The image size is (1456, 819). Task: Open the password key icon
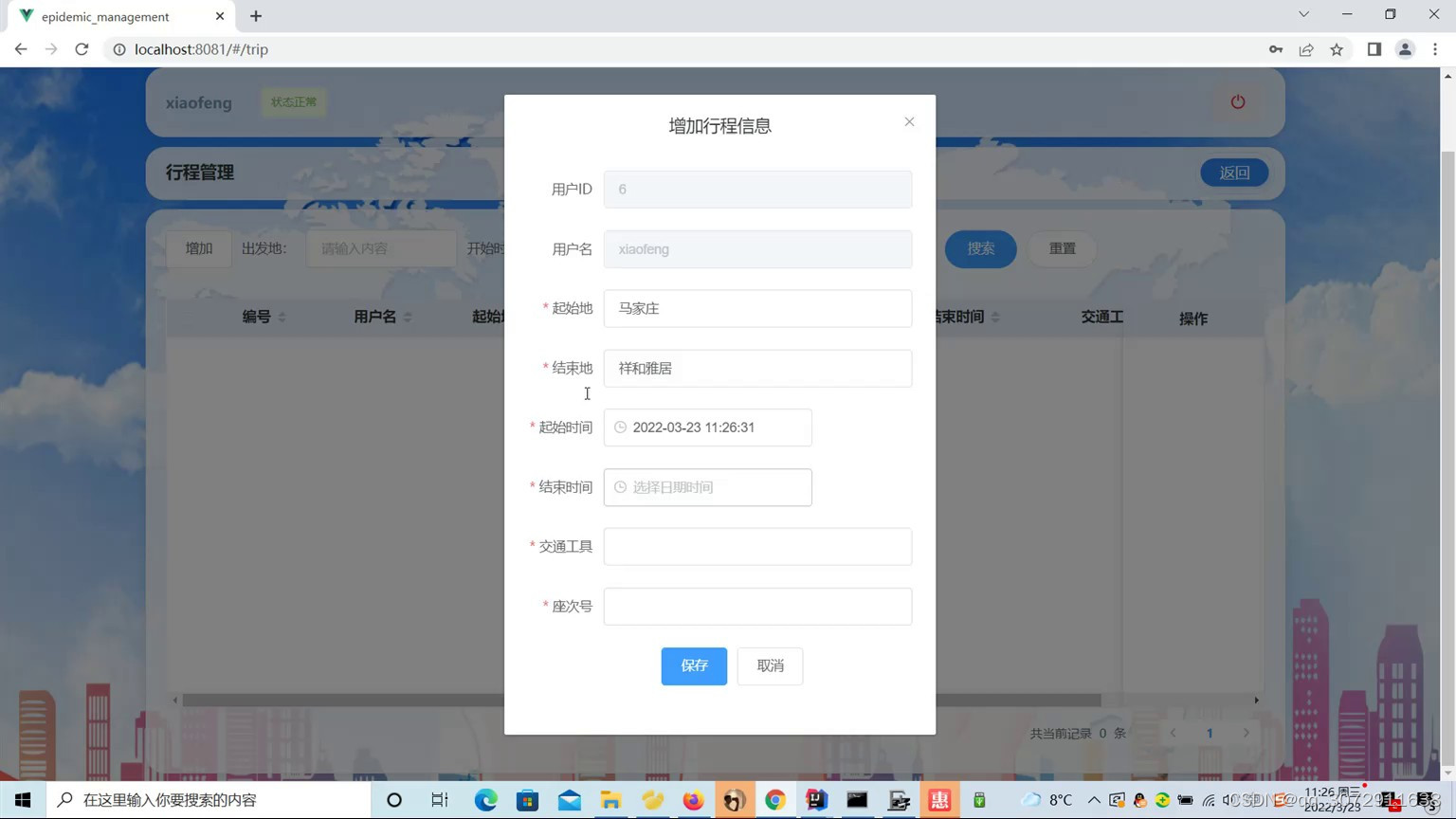click(1276, 49)
